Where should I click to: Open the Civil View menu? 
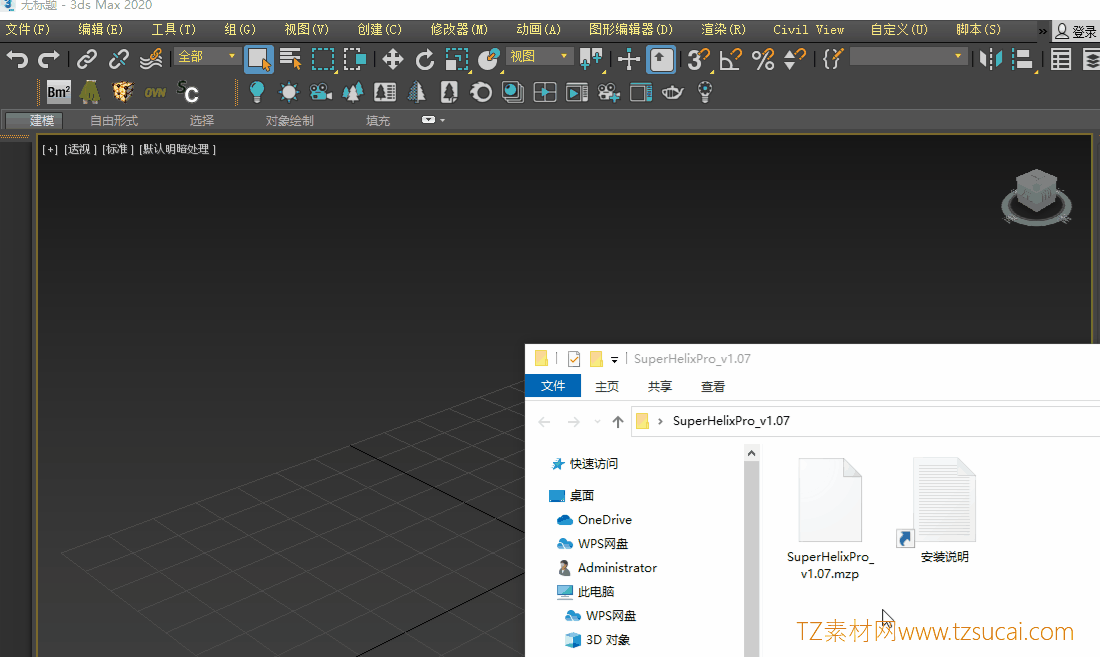[x=808, y=29]
